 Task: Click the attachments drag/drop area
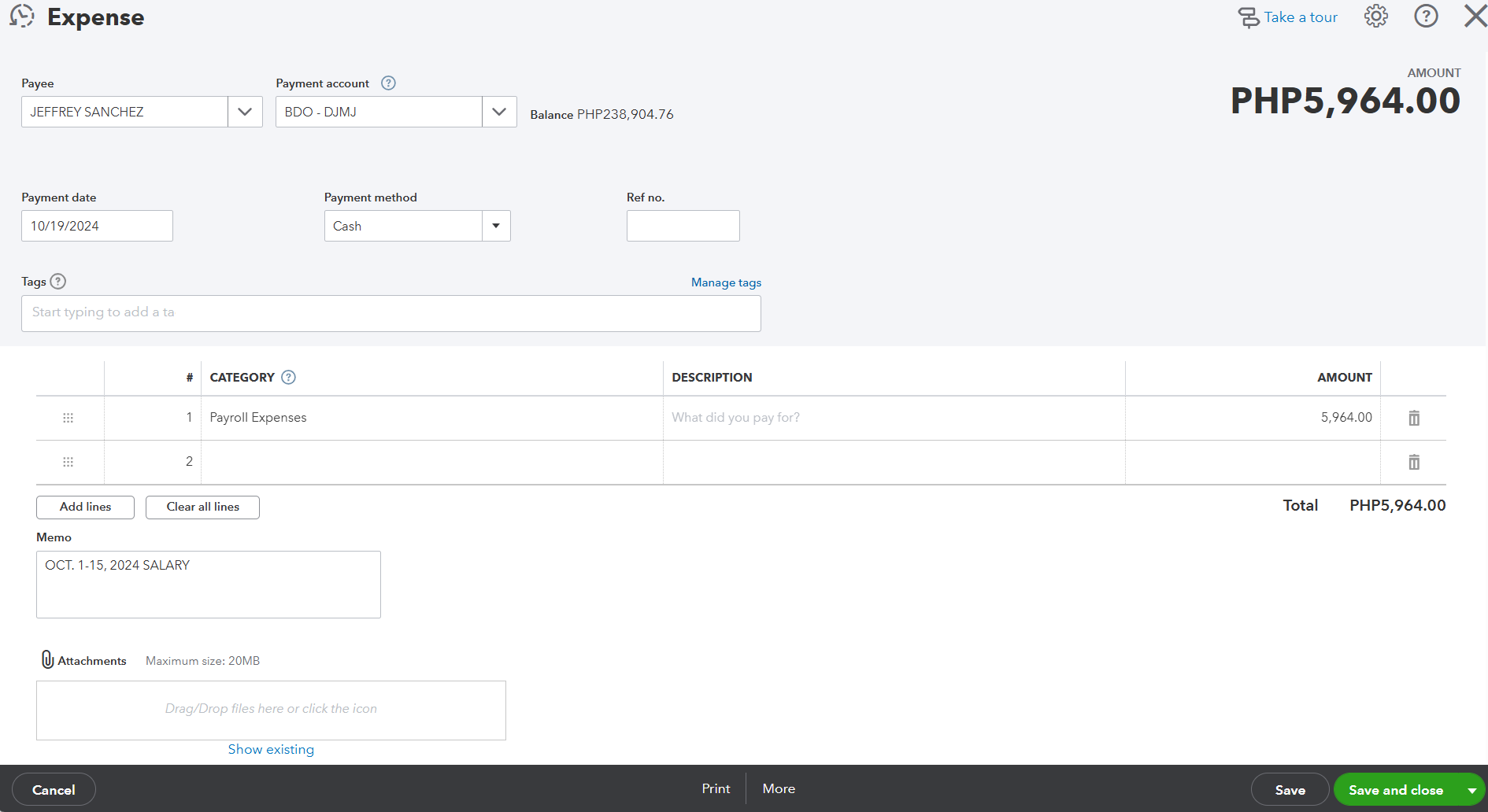coord(271,710)
